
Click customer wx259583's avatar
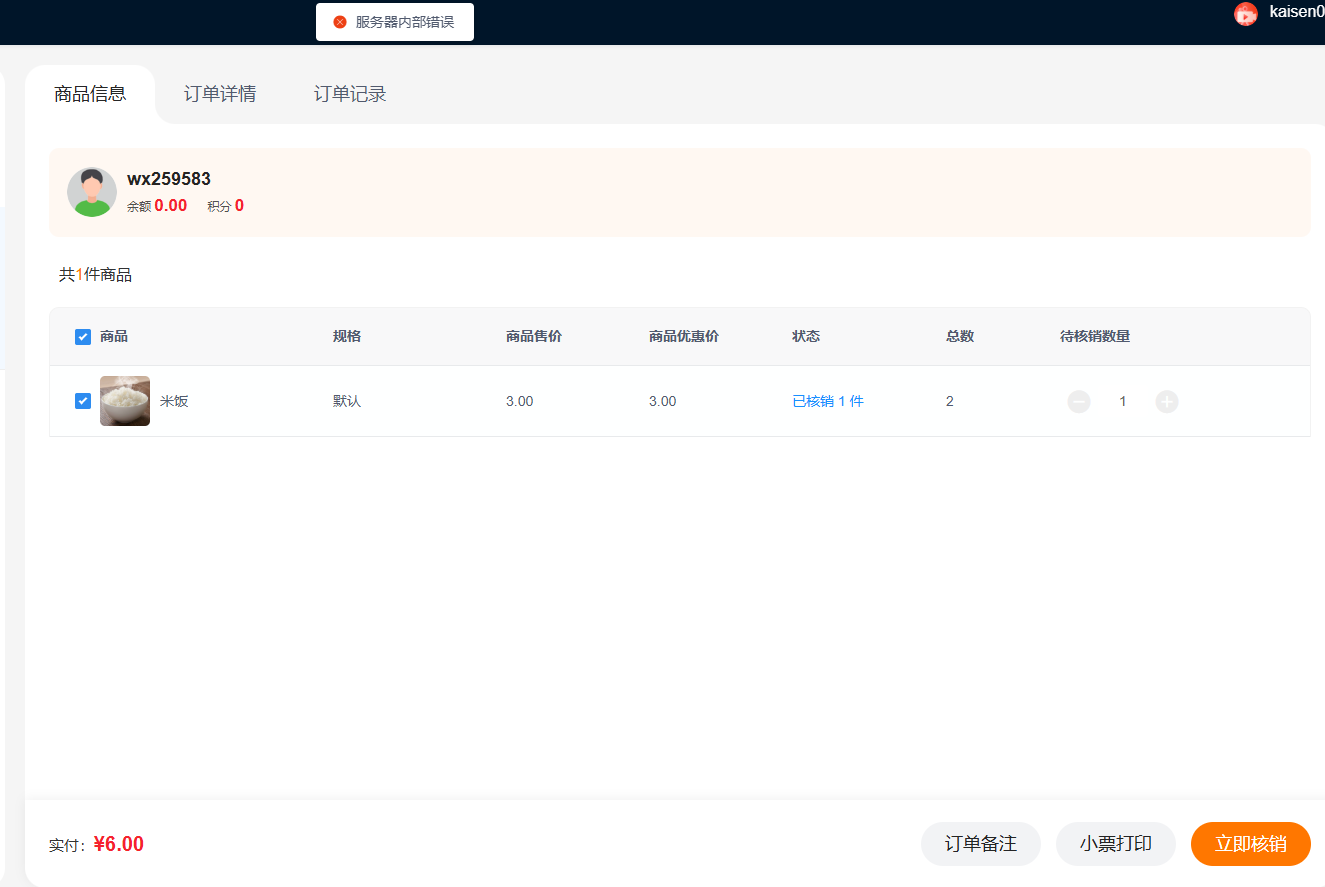[x=92, y=192]
